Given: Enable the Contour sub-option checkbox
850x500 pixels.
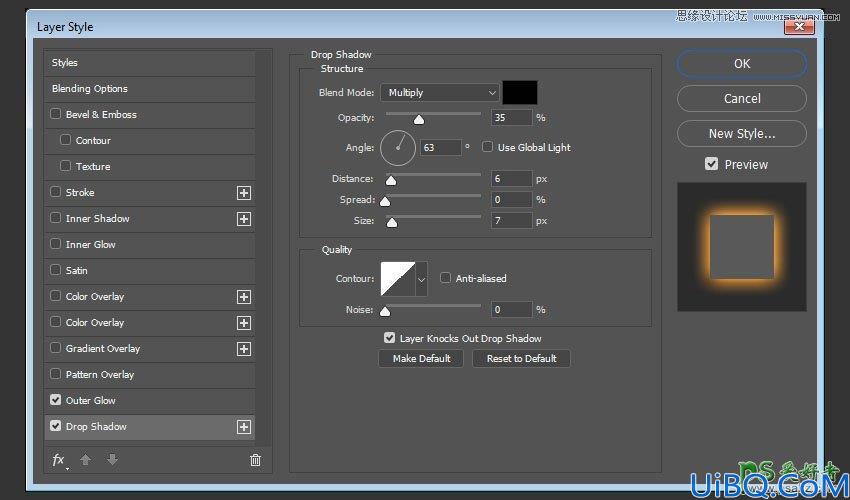Looking at the screenshot, I should pyautogui.click(x=65, y=140).
